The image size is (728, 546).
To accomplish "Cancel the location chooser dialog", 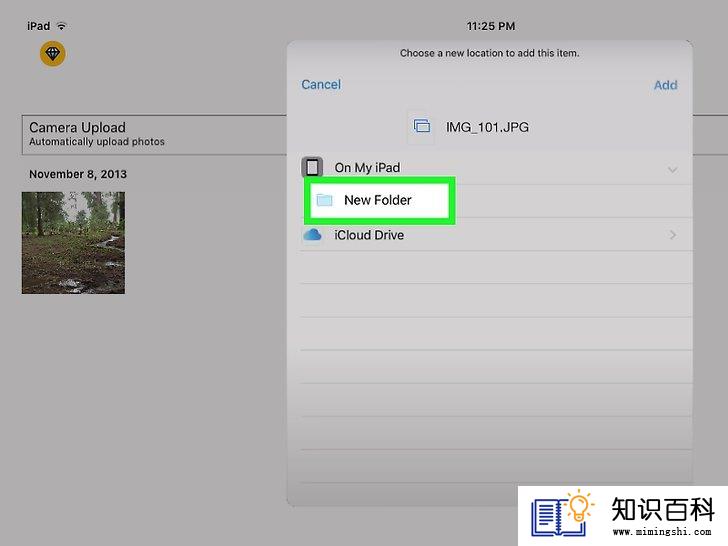I will pos(321,84).
